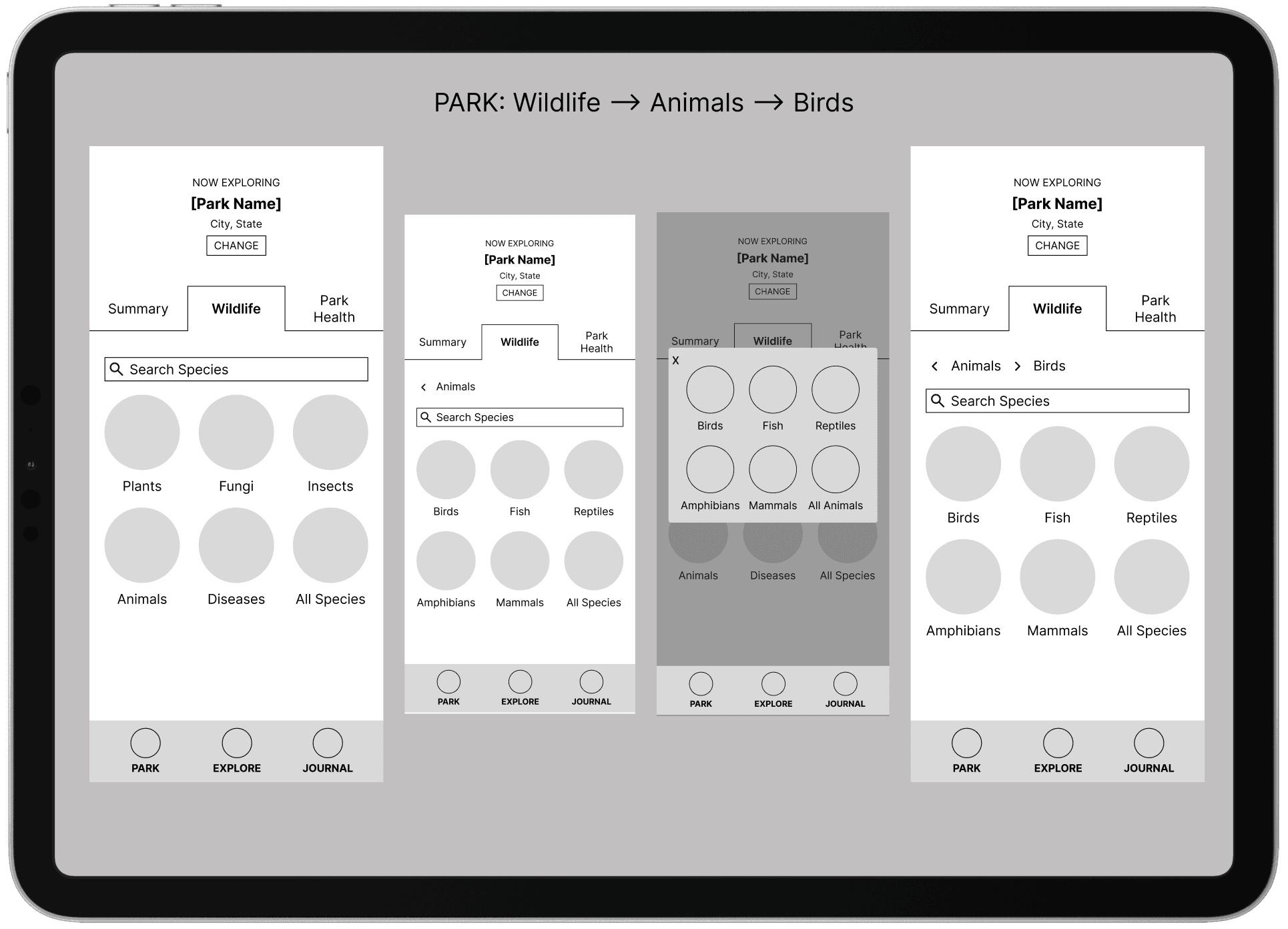Click the Search Species input field
This screenshot has width=1288, height=929.
click(237, 368)
